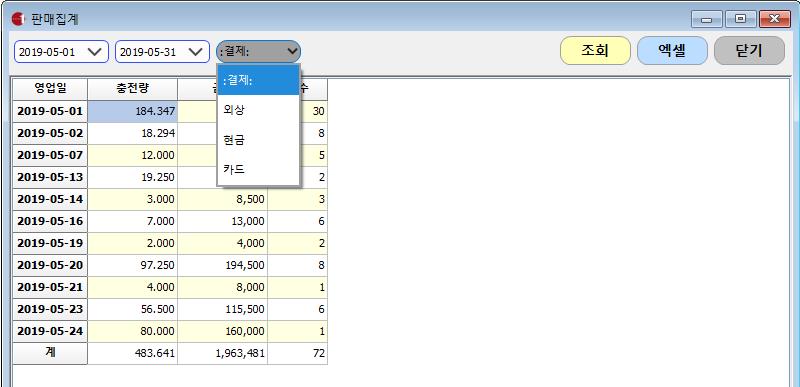Select the 2019-05-21 row header
Image resolution: width=800 pixels, height=387 pixels.
(x=50, y=287)
